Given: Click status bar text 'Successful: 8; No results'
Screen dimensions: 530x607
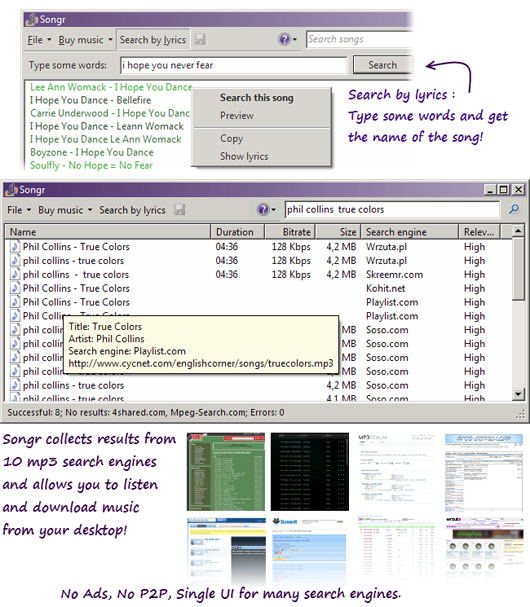Looking at the screenshot, I should pos(146,412).
